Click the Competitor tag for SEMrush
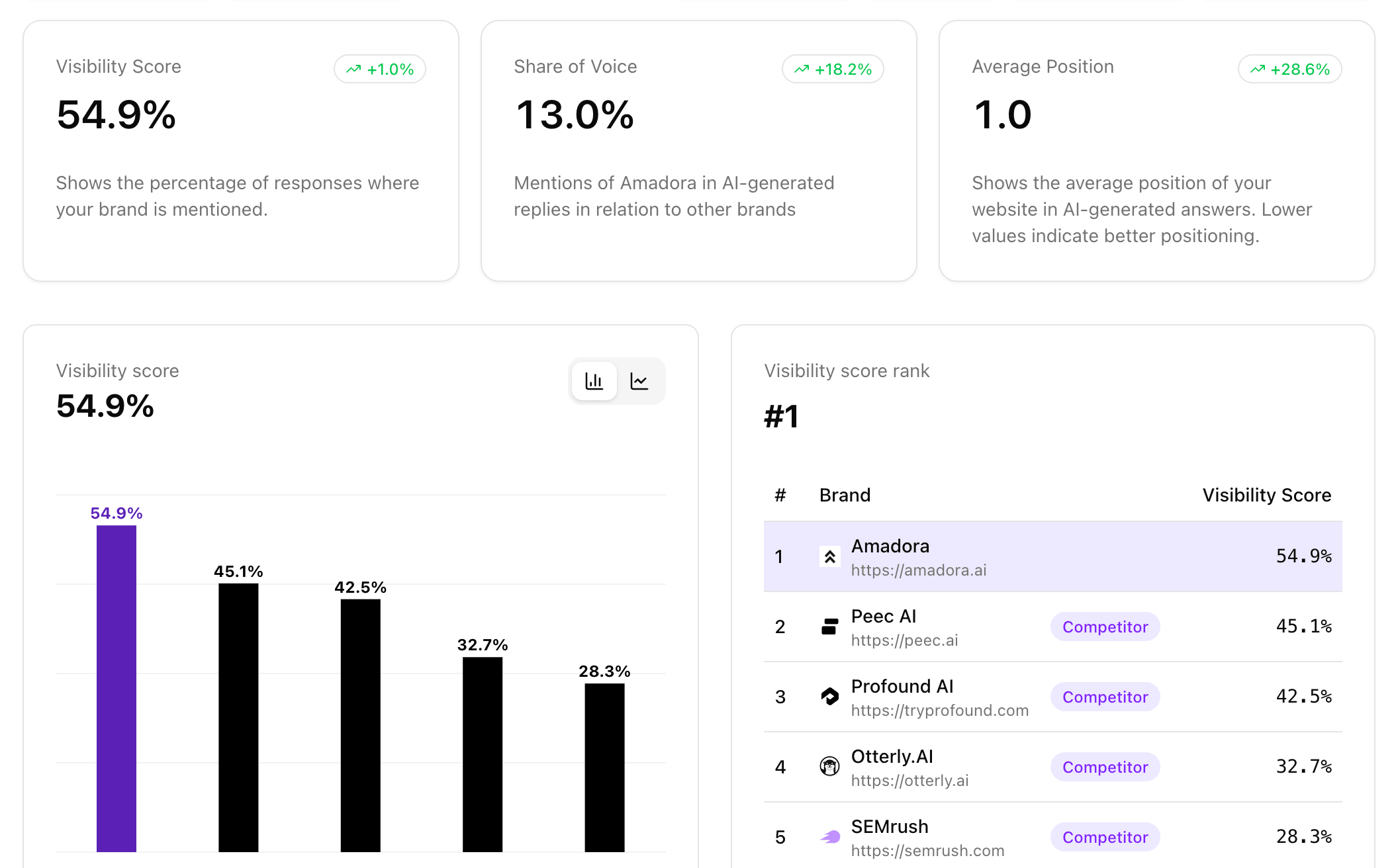The width and height of the screenshot is (1398, 868). [x=1105, y=837]
